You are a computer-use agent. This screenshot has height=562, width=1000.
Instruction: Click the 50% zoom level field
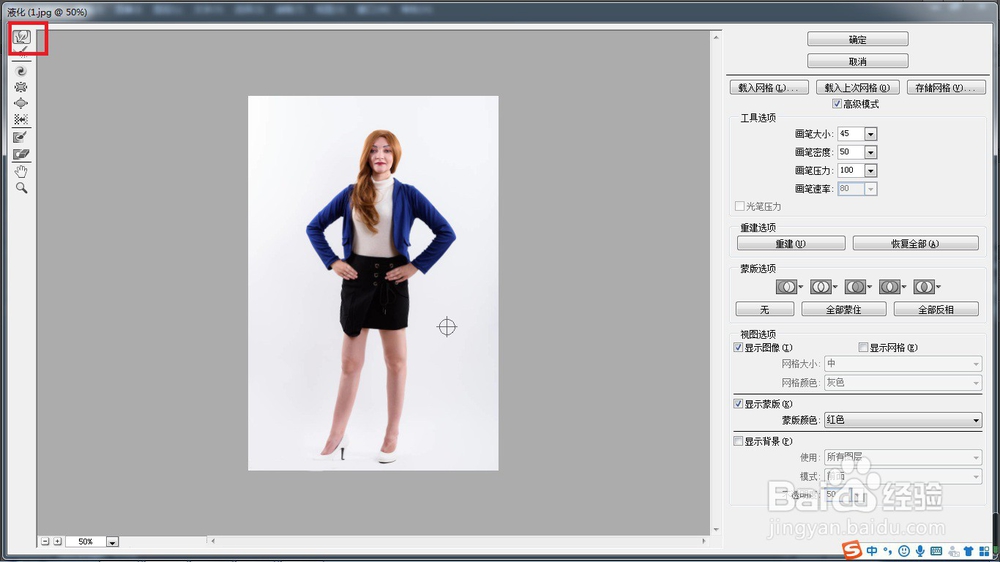pyautogui.click(x=85, y=542)
